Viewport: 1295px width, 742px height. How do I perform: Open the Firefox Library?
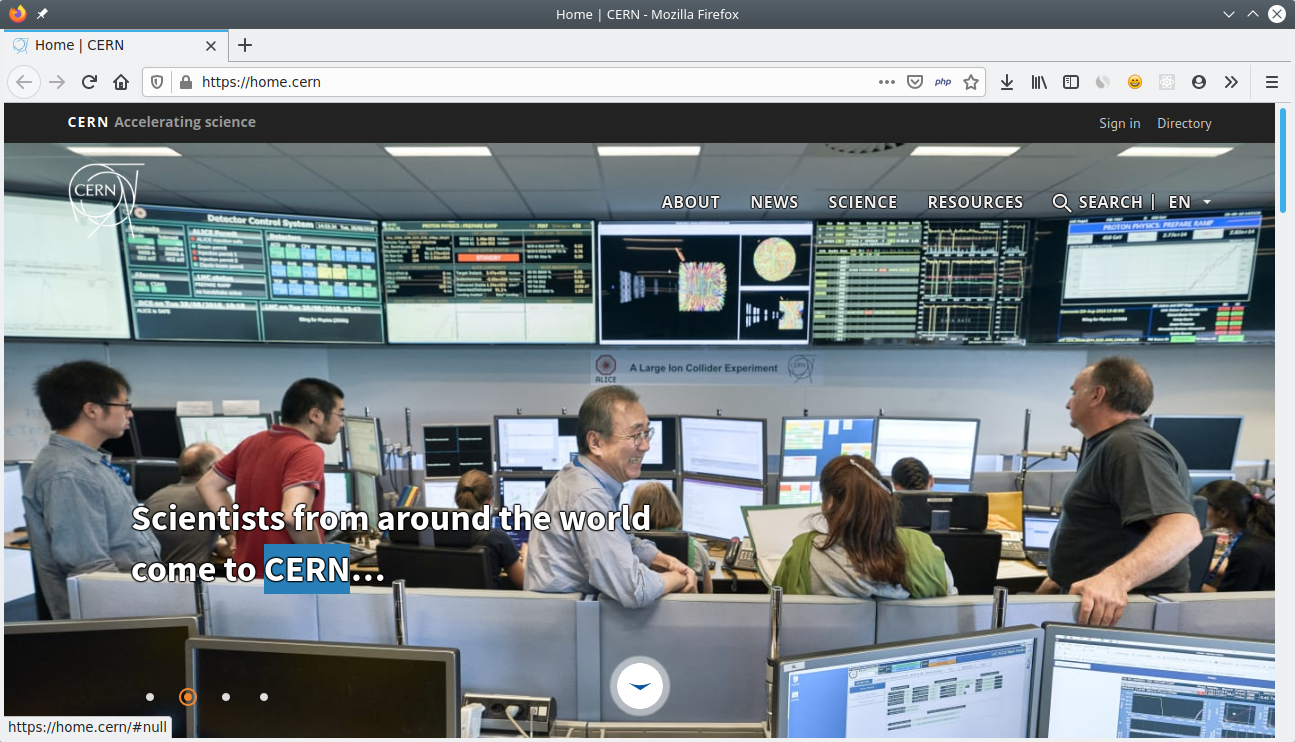(x=1039, y=82)
